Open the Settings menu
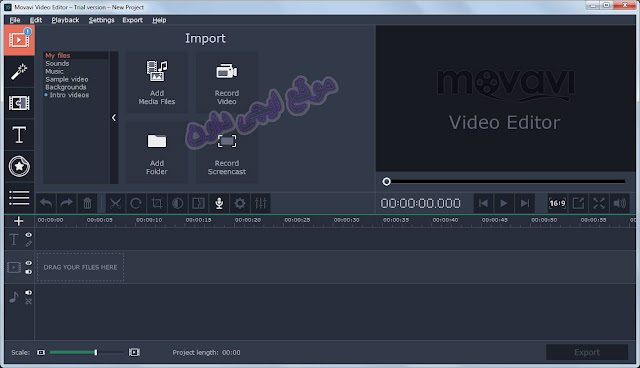 102,20
